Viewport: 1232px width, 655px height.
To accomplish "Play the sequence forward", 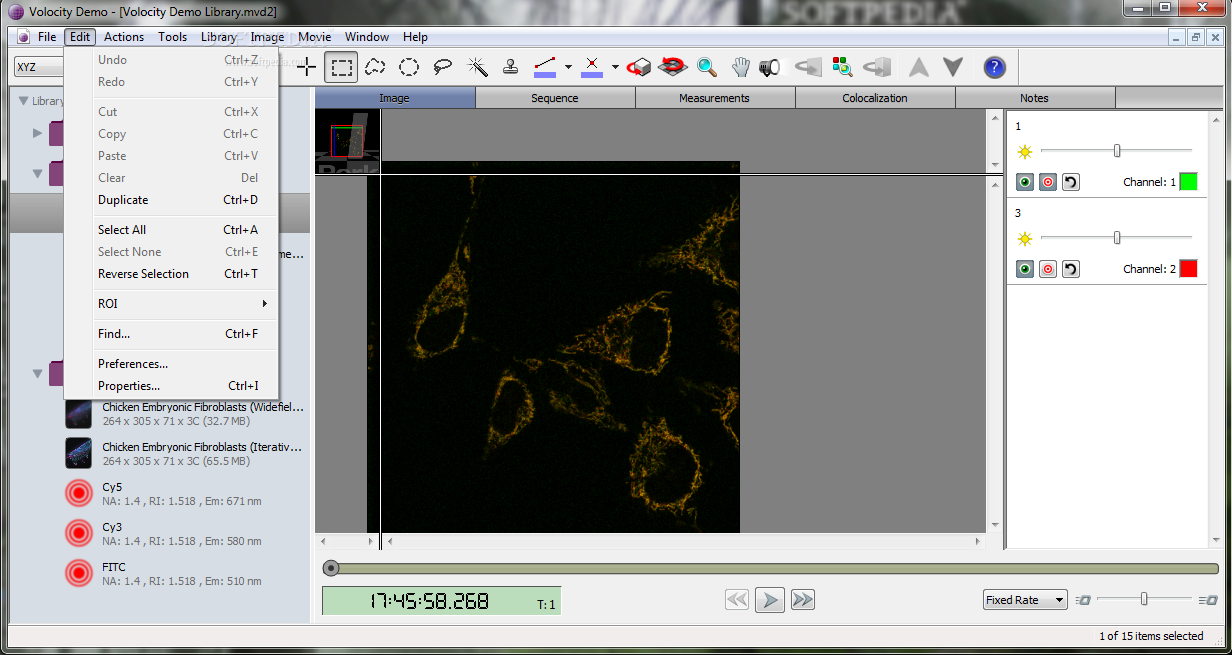I will pyautogui.click(x=769, y=600).
